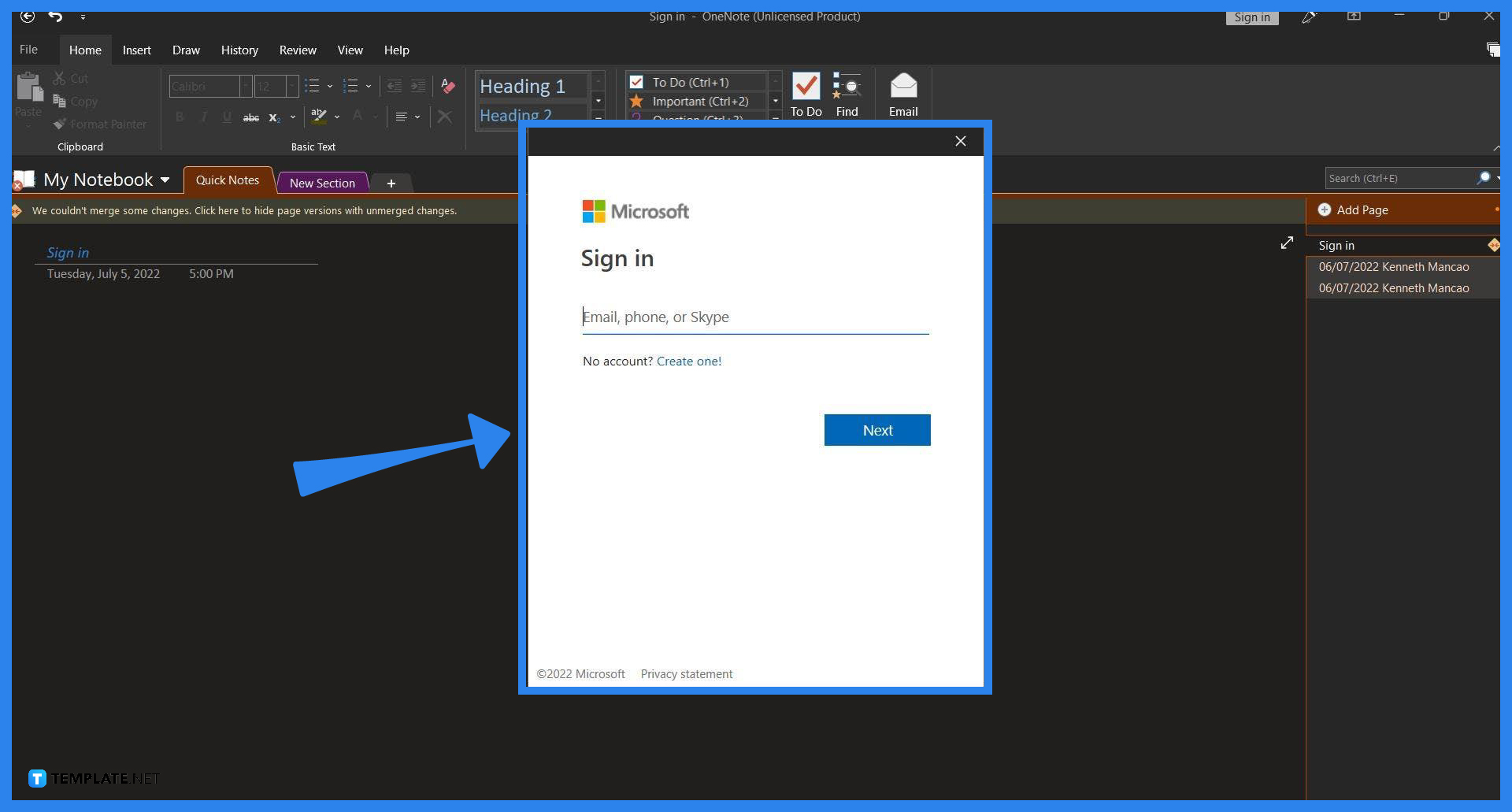Open the To Do tag tool
Screen dimensions: 1512x812
click(x=806, y=93)
